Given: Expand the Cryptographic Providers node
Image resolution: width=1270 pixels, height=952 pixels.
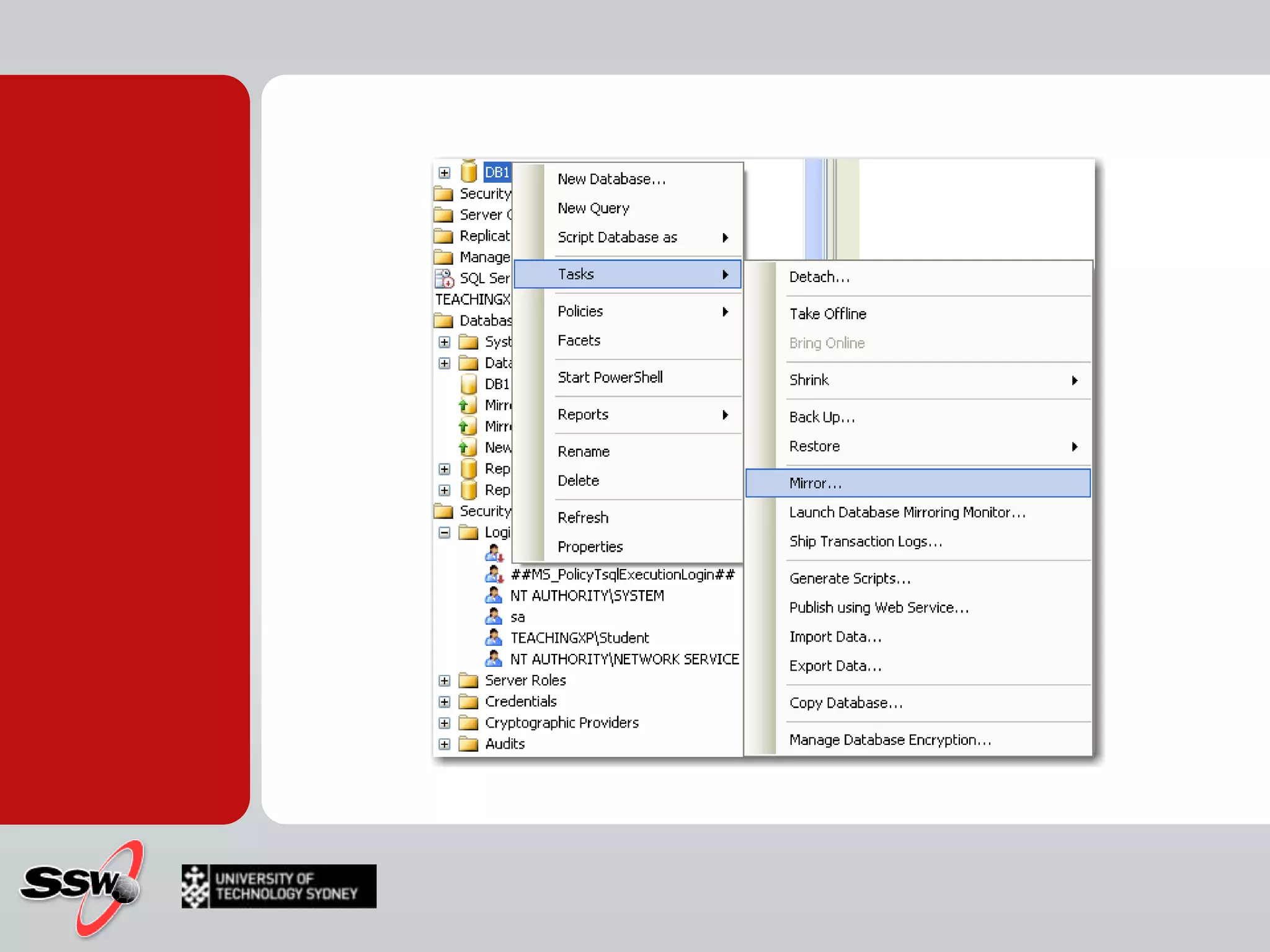Looking at the screenshot, I should (445, 723).
